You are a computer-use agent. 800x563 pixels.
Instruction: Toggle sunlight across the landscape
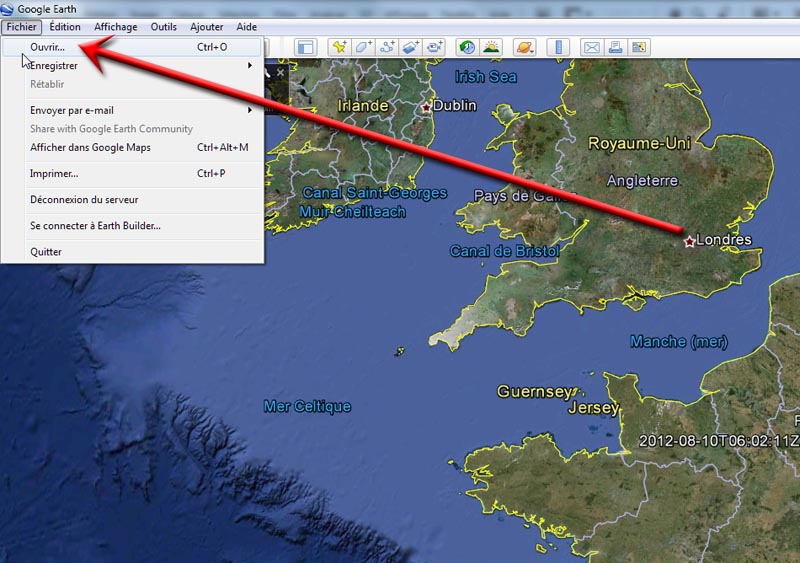491,47
